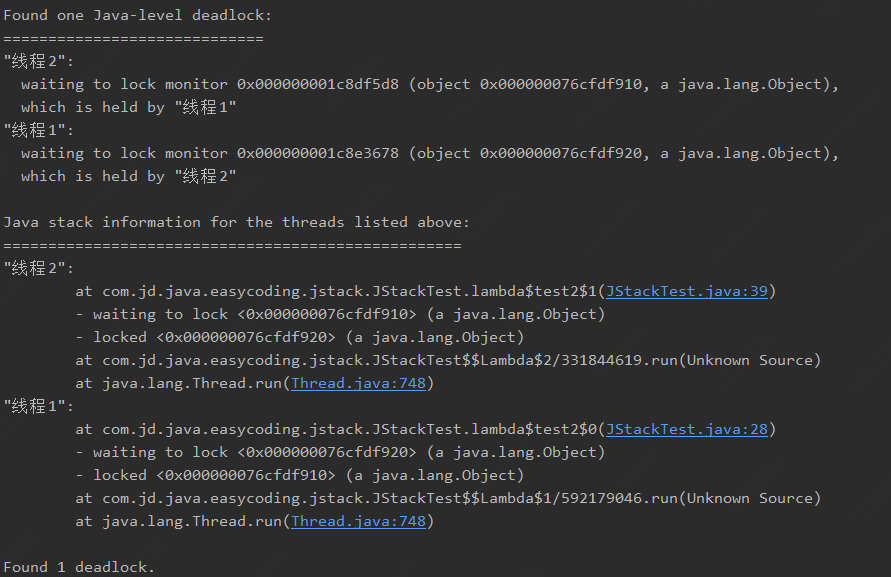
Task: Follow Thread.java:748 link below Lambda$2/331844619 line
Action: click(359, 383)
